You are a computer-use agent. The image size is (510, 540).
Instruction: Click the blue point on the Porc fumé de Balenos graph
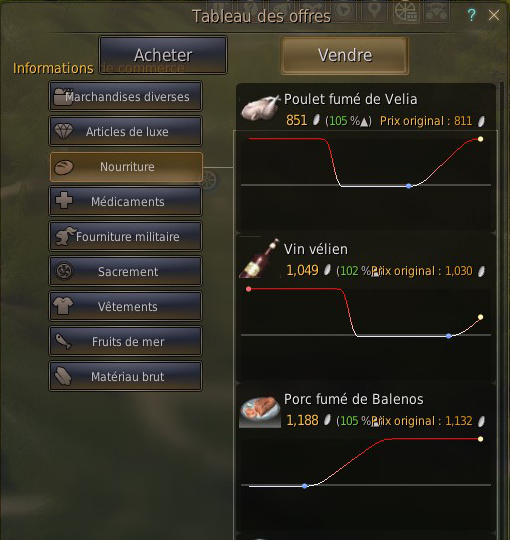pos(304,486)
